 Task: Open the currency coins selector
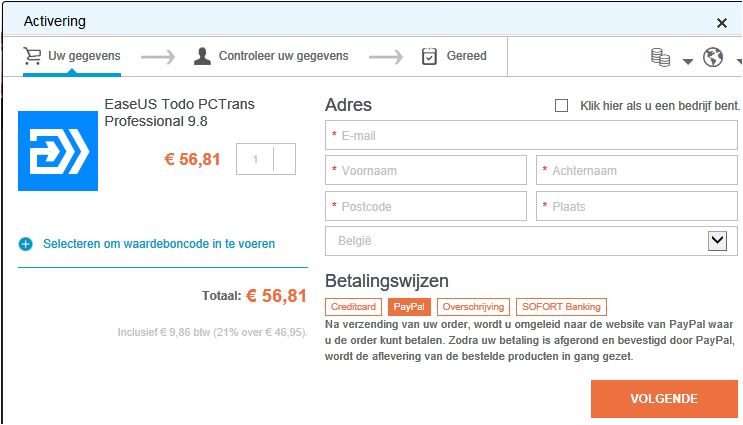coord(660,58)
